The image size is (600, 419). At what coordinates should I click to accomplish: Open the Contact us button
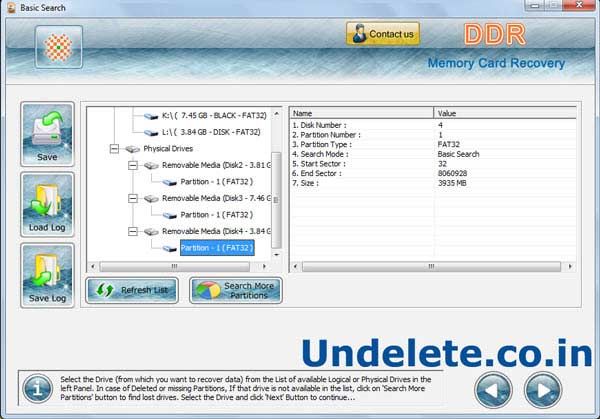(383, 34)
